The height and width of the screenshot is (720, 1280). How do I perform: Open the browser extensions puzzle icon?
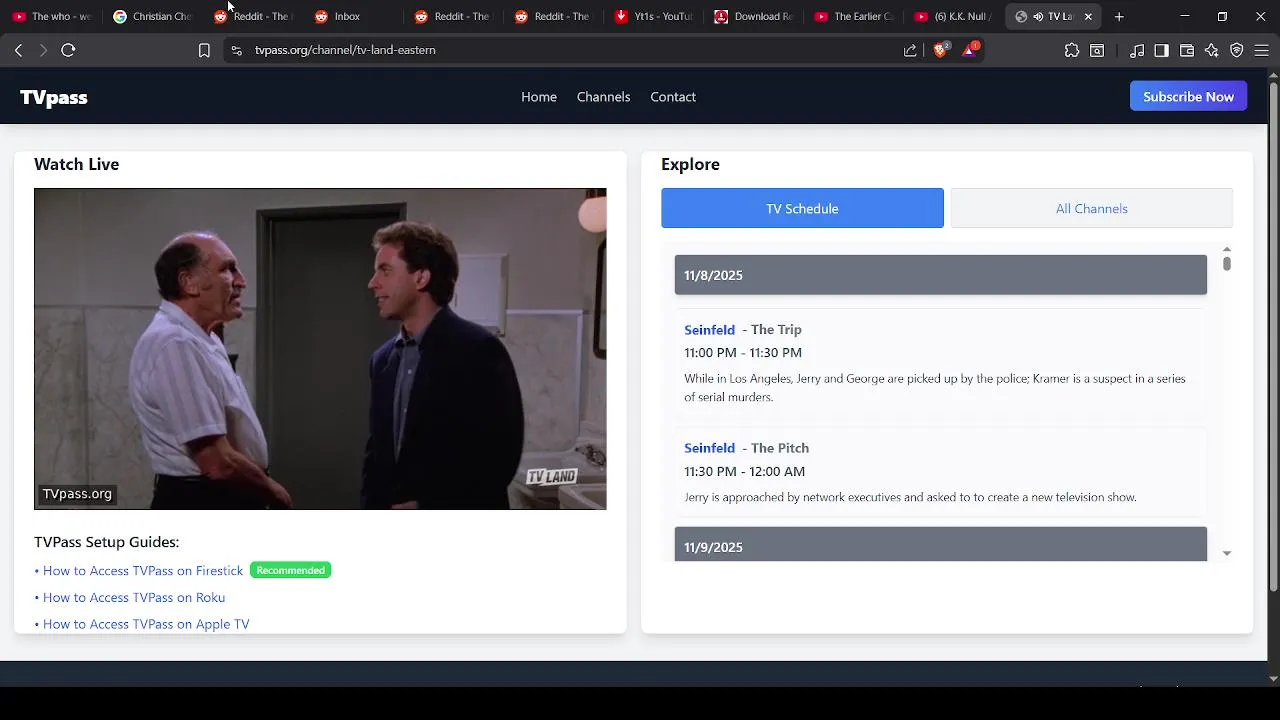click(1072, 50)
